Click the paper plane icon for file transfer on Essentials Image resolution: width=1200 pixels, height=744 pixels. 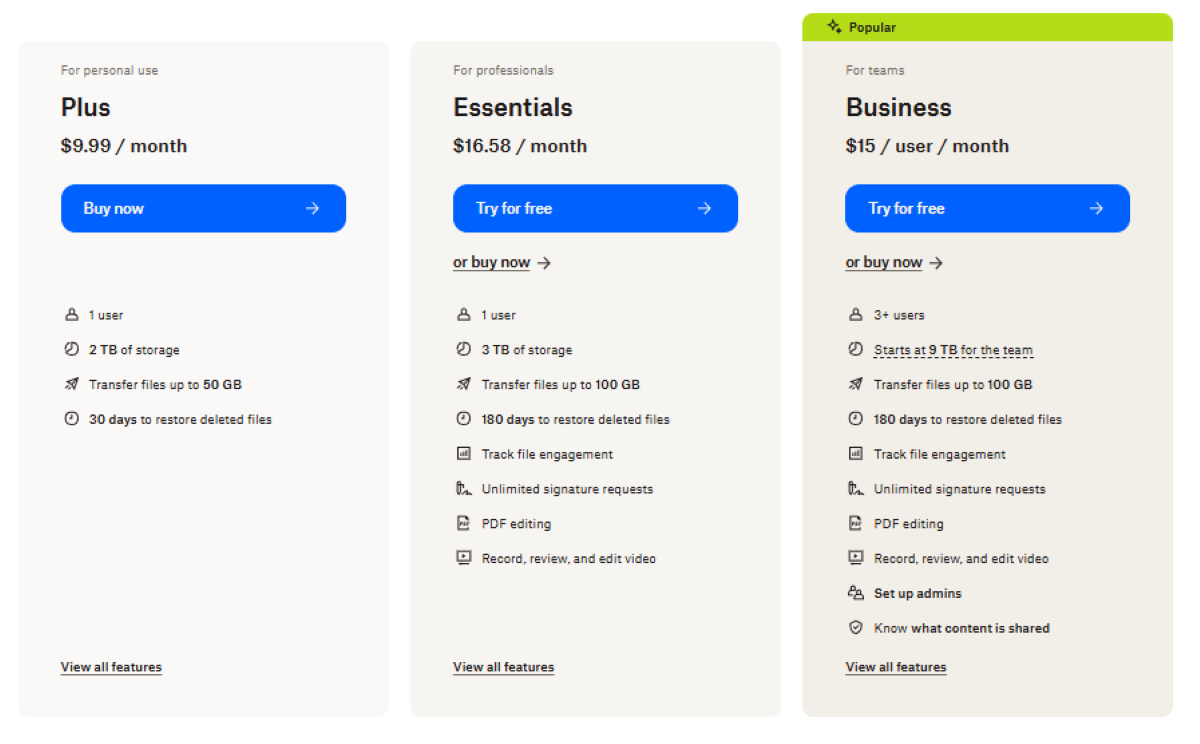[x=463, y=384]
